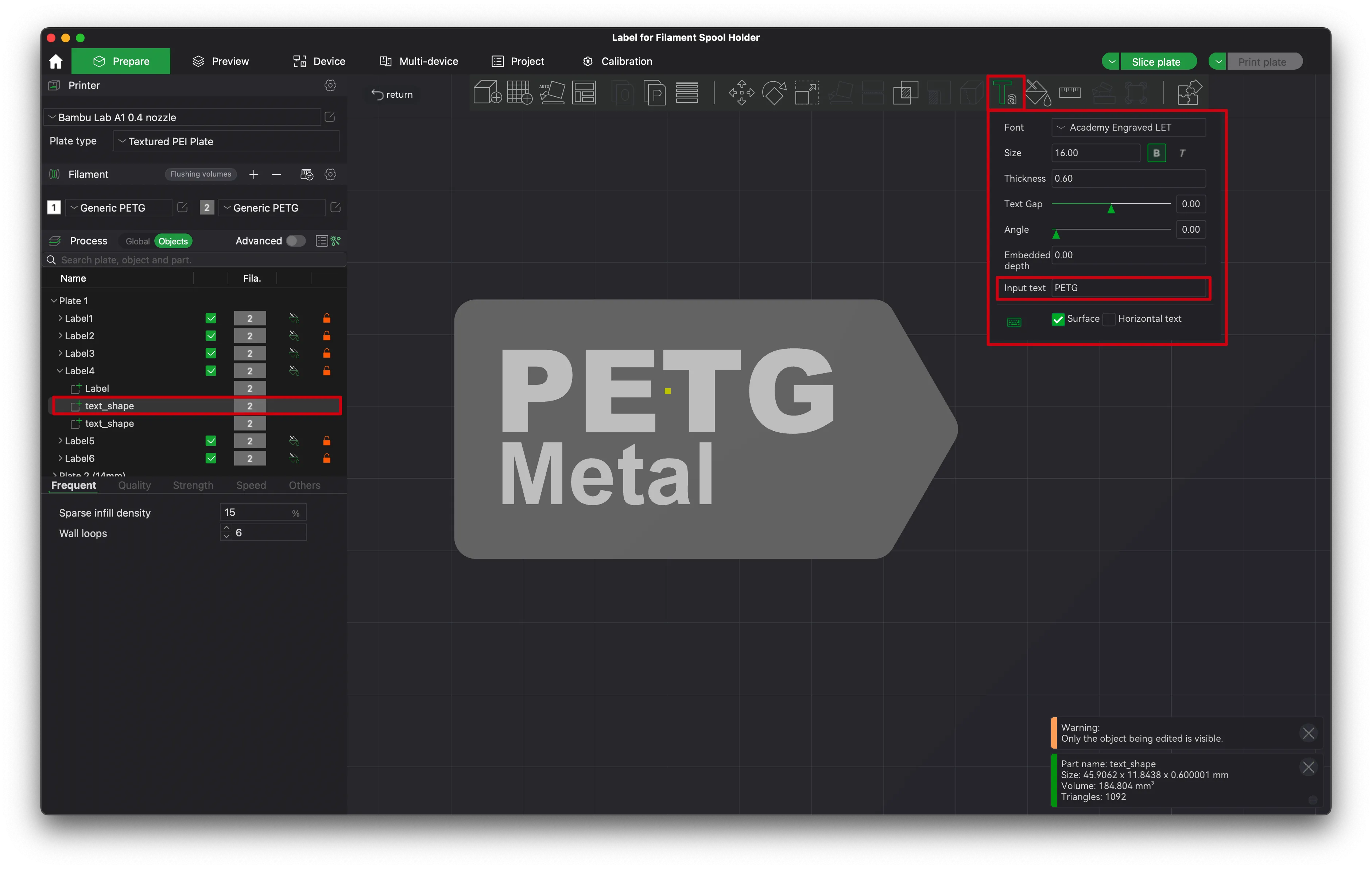Click the Label1 unlock padlock icon

coord(327,318)
